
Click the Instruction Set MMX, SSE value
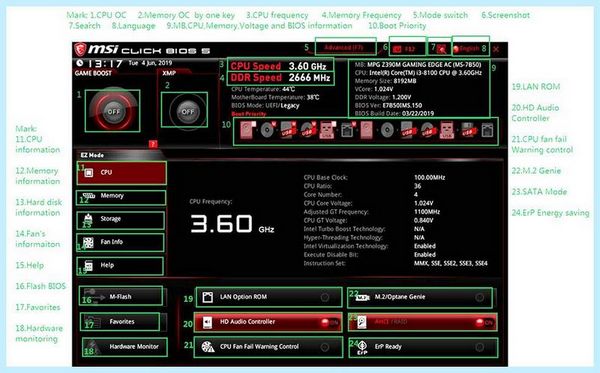pyautogui.click(x=451, y=263)
